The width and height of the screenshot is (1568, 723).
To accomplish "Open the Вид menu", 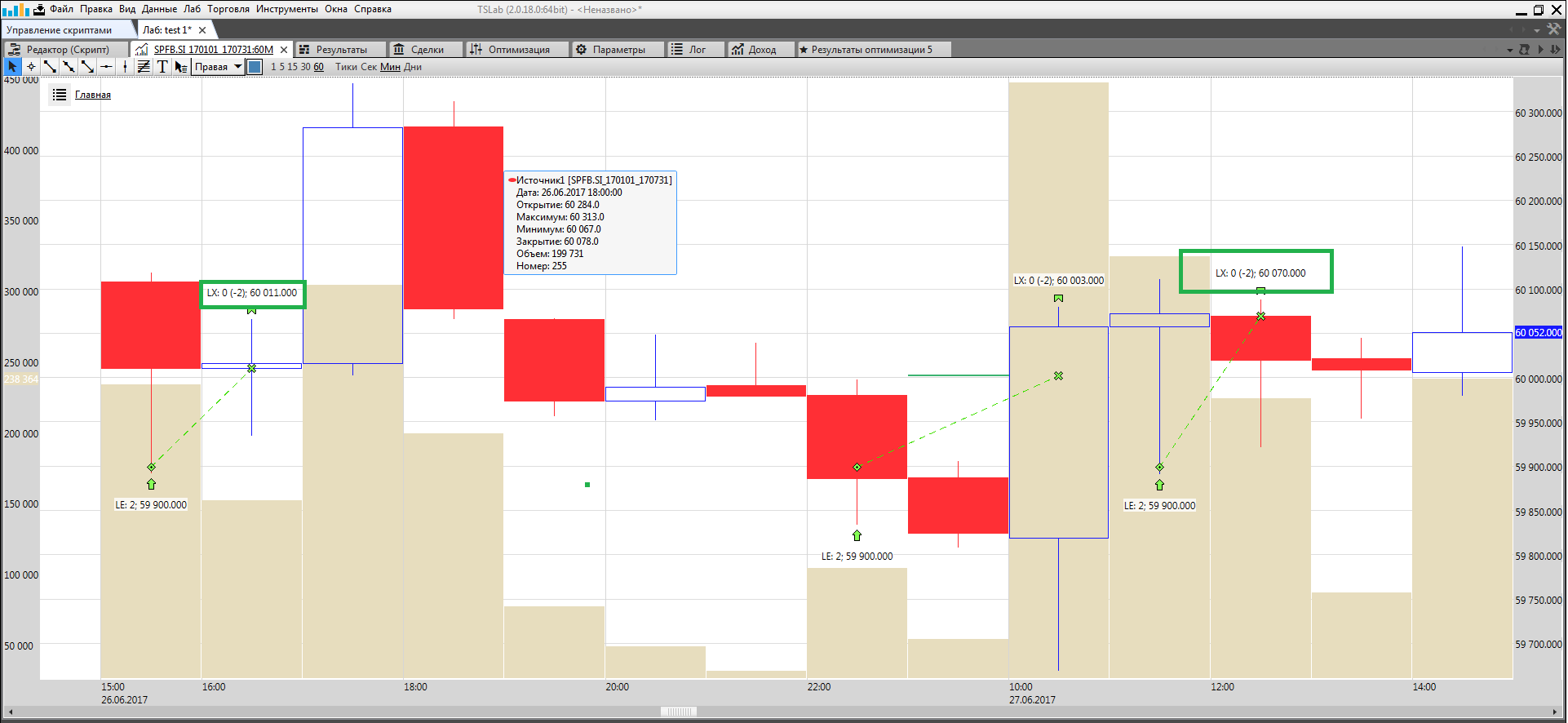I will click(127, 9).
